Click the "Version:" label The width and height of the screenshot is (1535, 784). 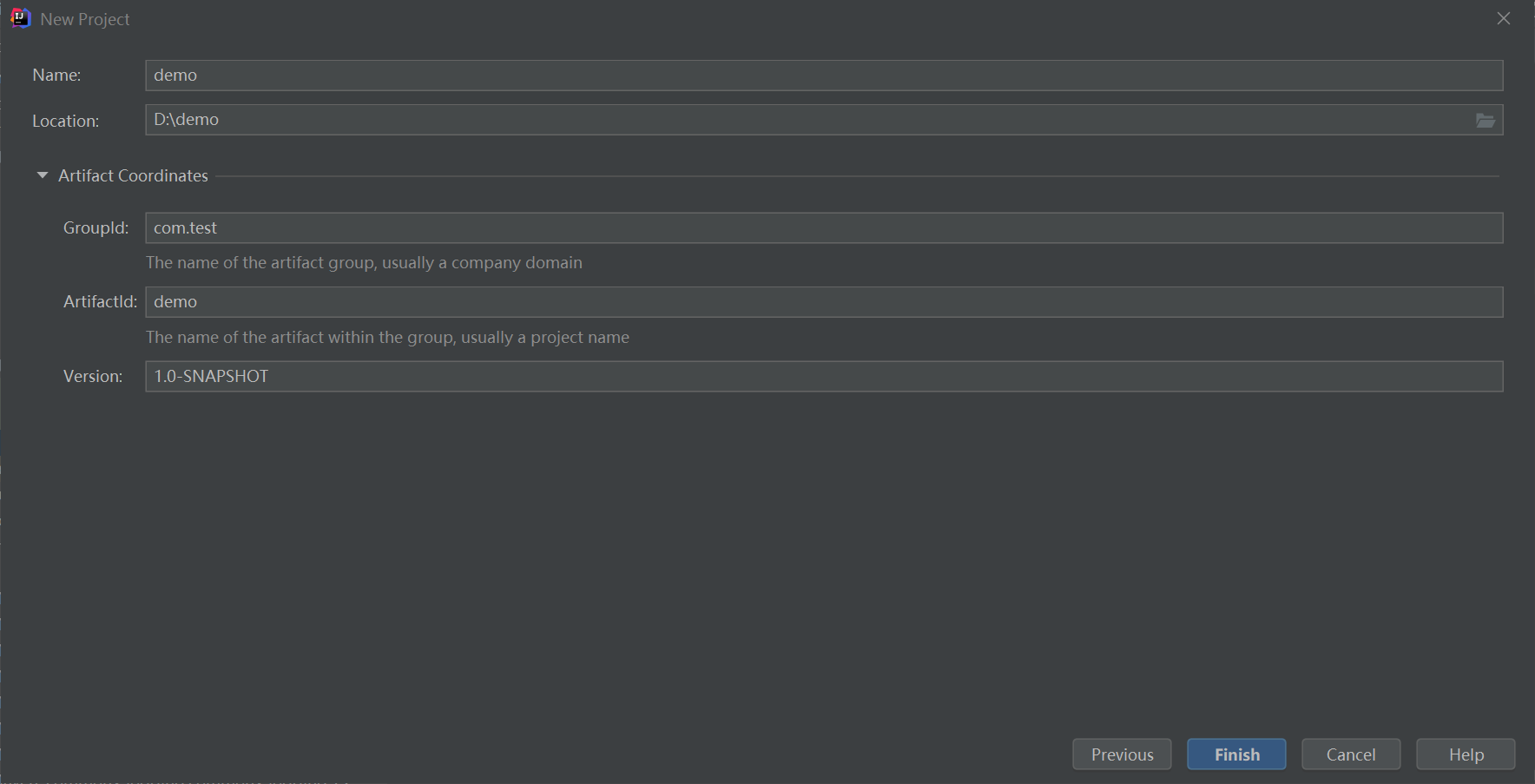pyautogui.click(x=93, y=377)
